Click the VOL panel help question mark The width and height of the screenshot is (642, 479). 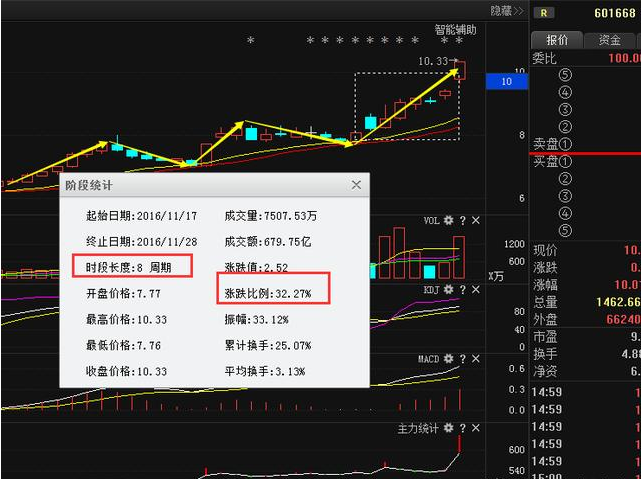click(x=462, y=221)
